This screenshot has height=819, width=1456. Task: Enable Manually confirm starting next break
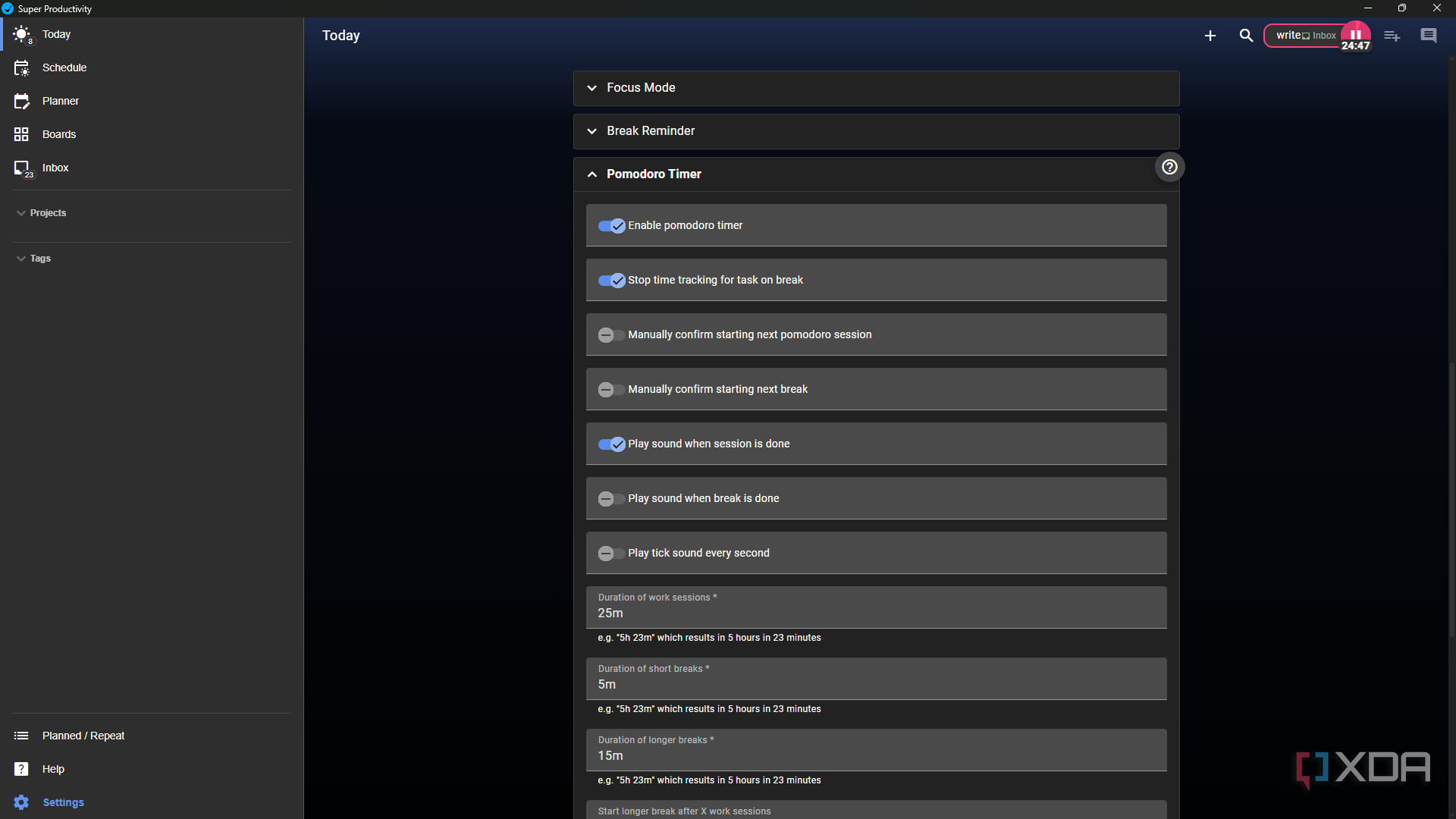611,389
